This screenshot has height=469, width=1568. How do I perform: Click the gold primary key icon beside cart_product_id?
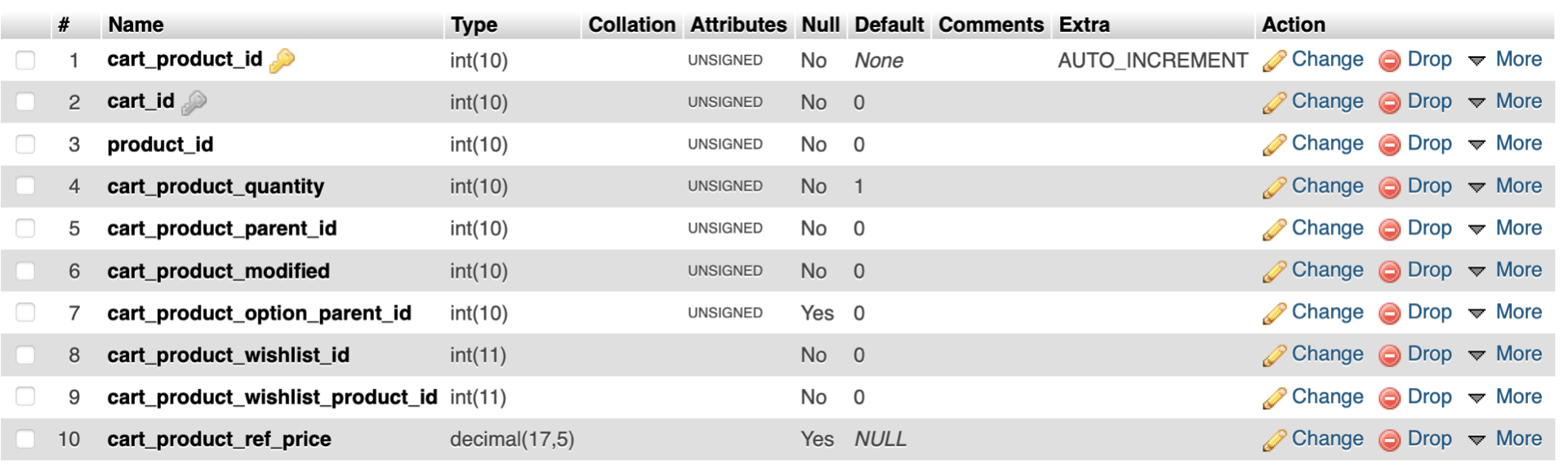[282, 60]
